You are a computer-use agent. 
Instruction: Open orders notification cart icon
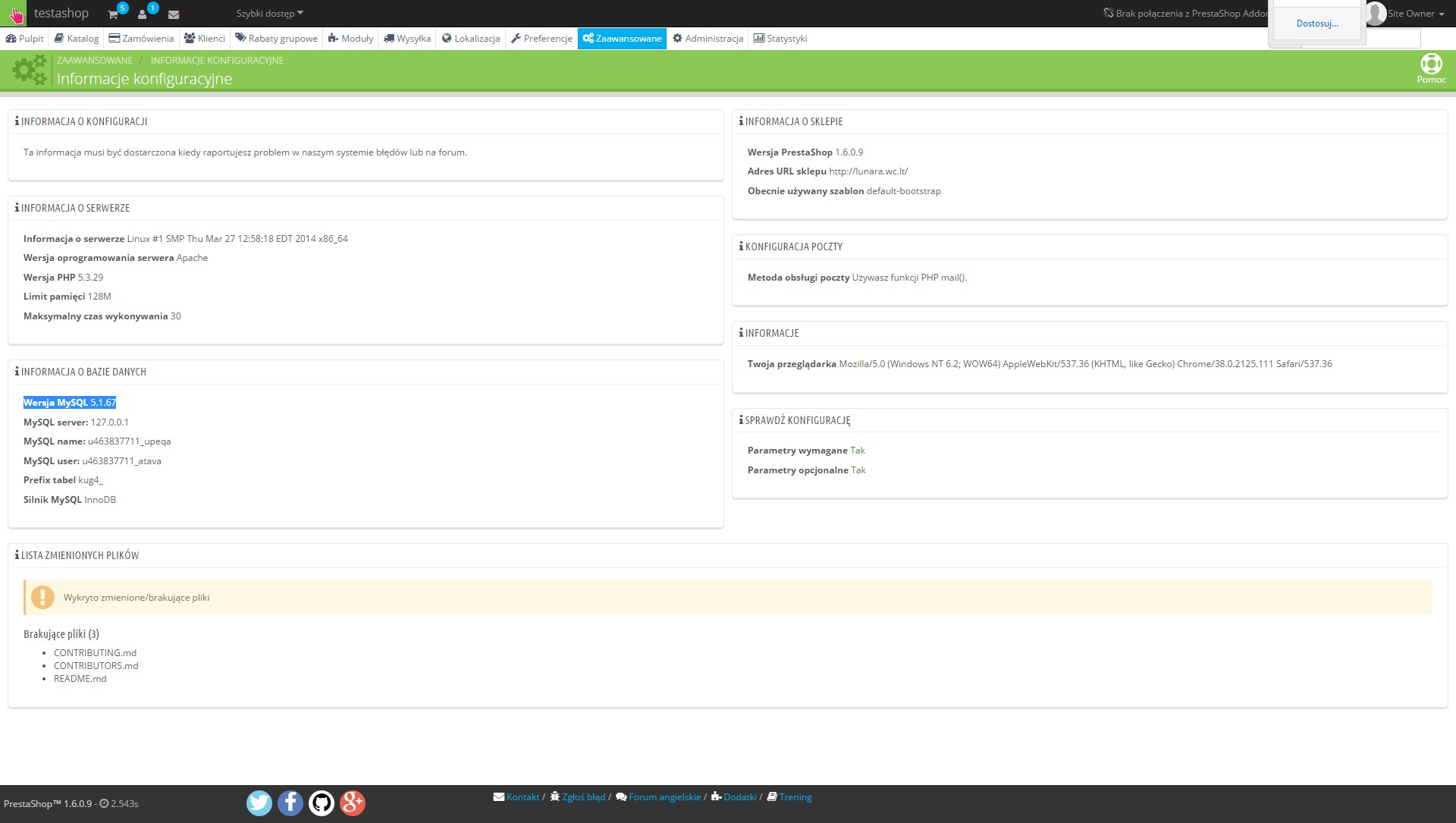[113, 14]
